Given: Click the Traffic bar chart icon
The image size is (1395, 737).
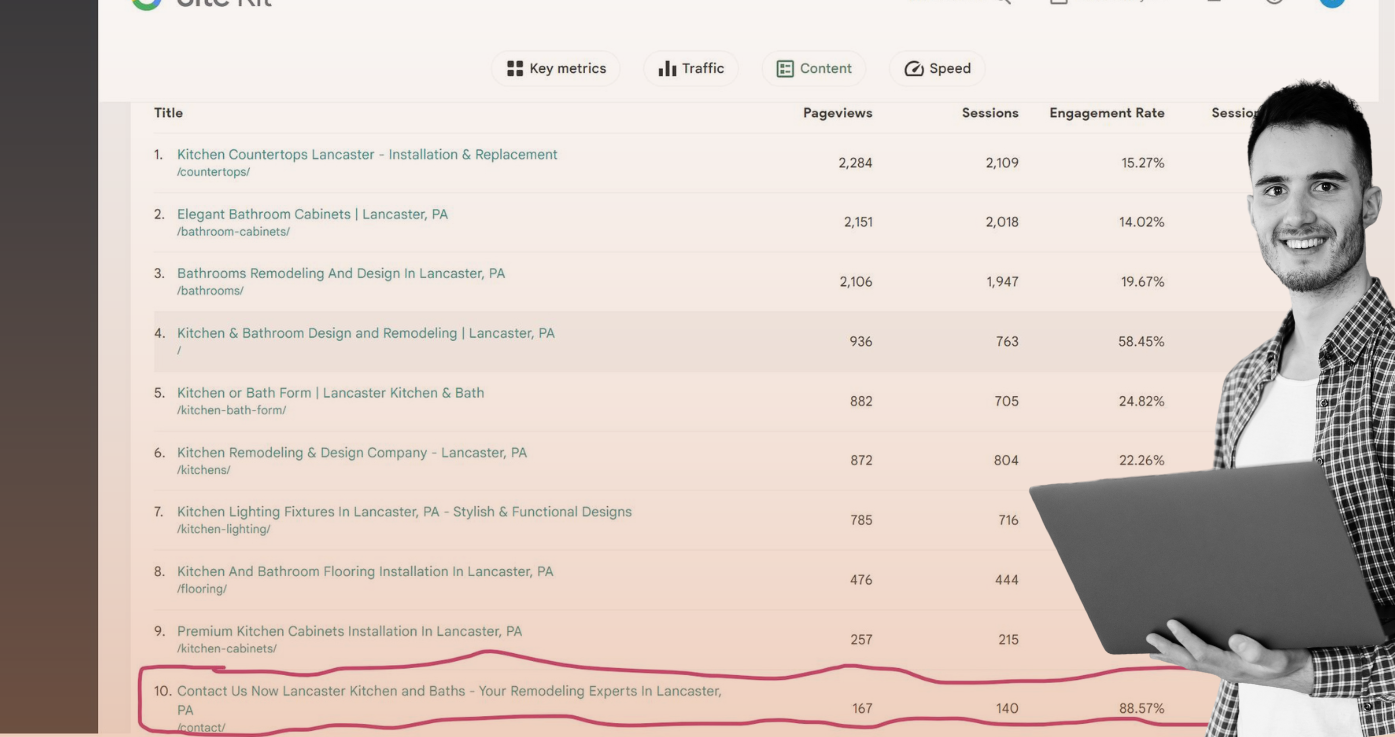Looking at the screenshot, I should pyautogui.click(x=667, y=68).
